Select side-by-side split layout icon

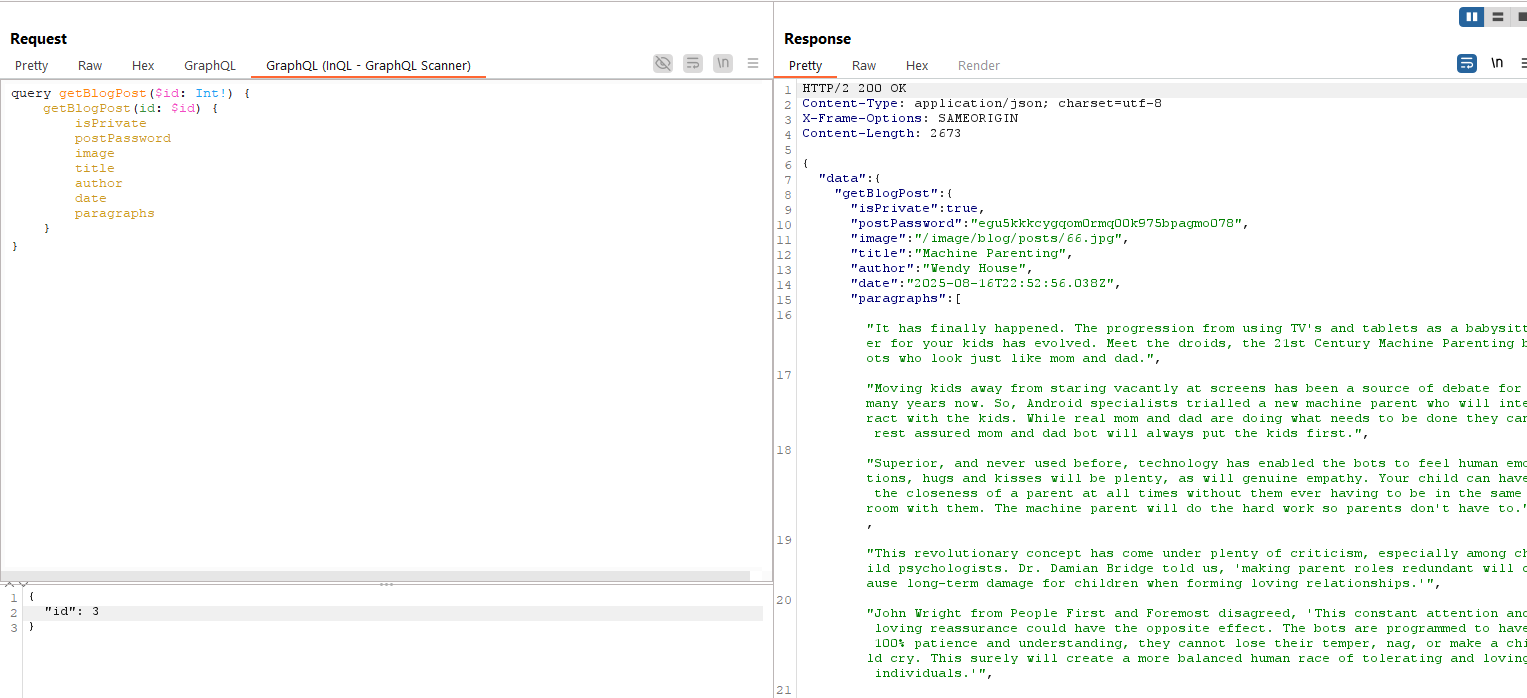[x=1471, y=17]
